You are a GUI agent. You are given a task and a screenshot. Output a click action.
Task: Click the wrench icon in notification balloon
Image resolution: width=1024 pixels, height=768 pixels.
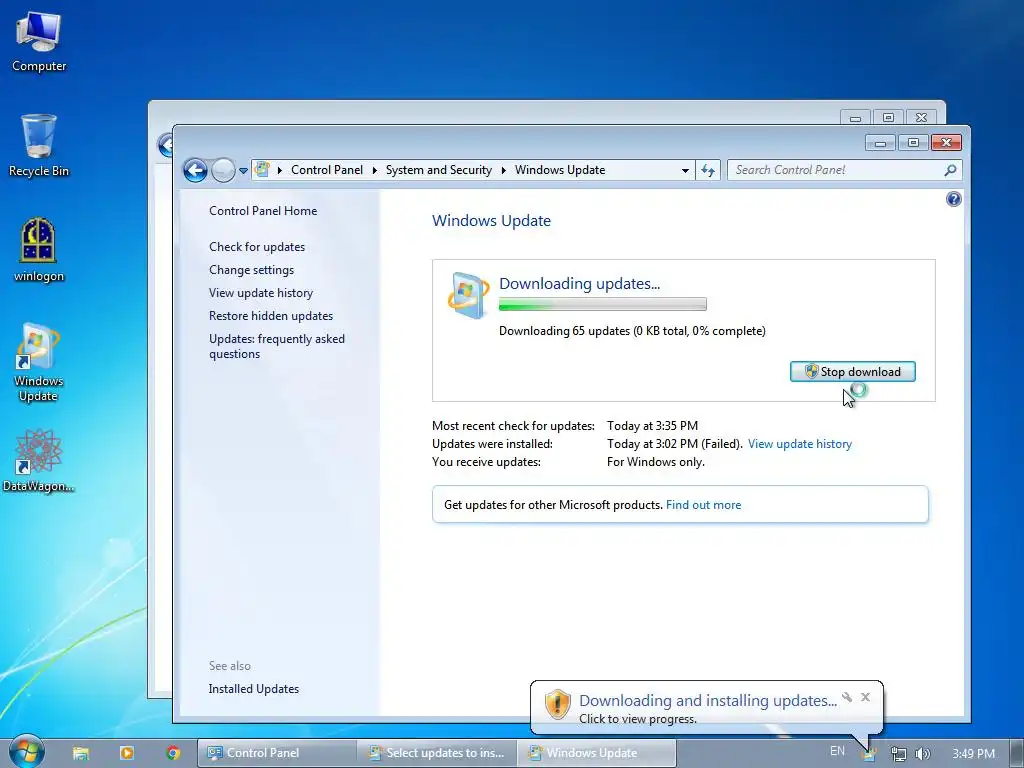(x=846, y=697)
